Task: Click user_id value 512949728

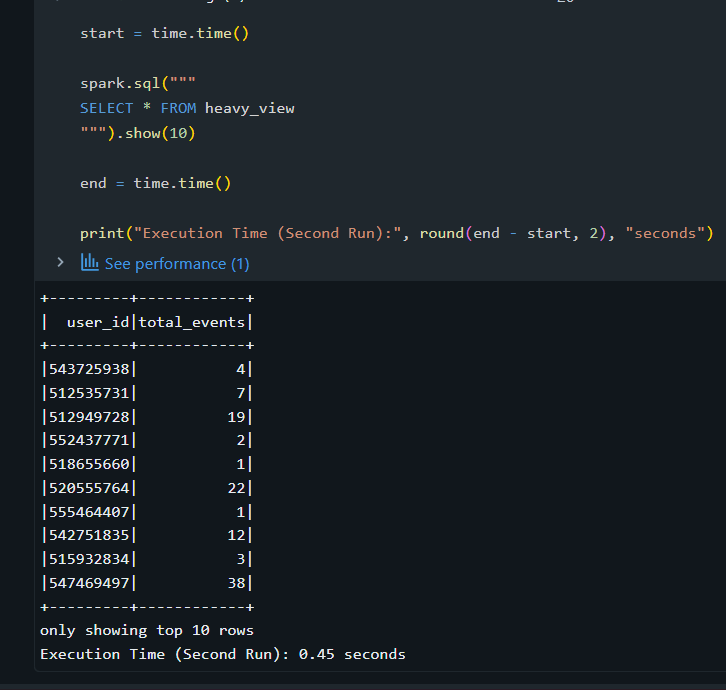Action: coord(89,417)
